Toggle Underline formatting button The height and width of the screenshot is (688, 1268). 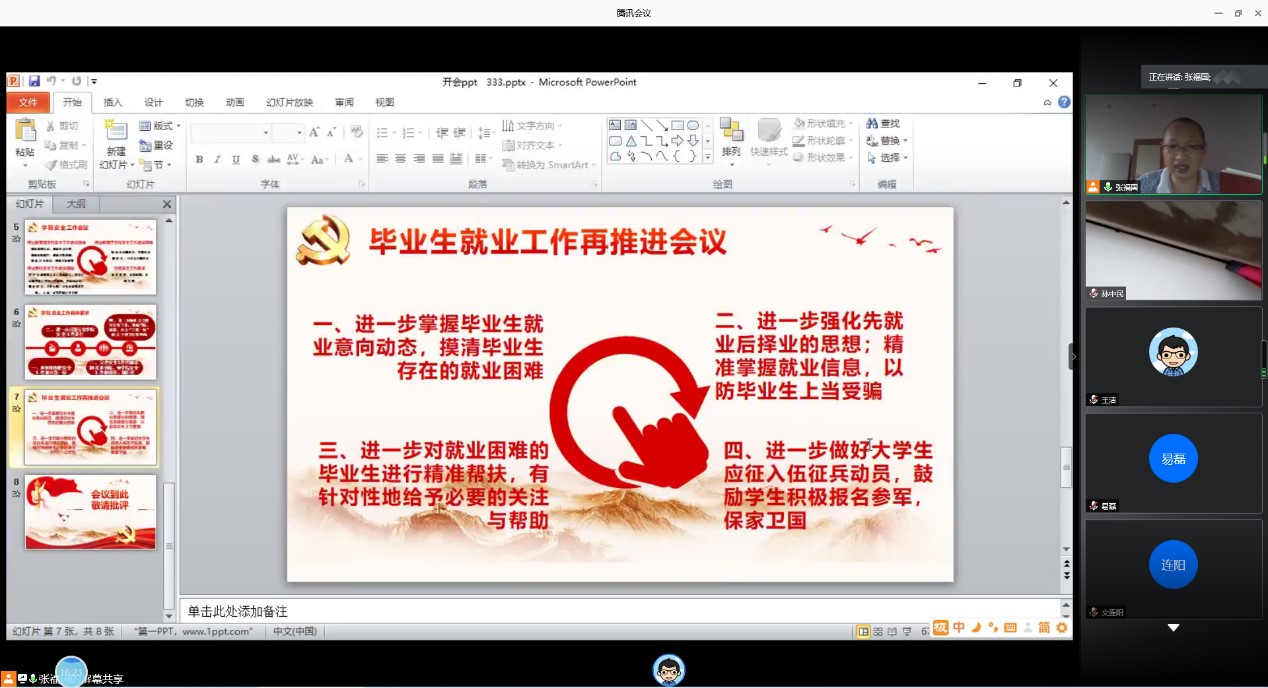pyautogui.click(x=236, y=160)
